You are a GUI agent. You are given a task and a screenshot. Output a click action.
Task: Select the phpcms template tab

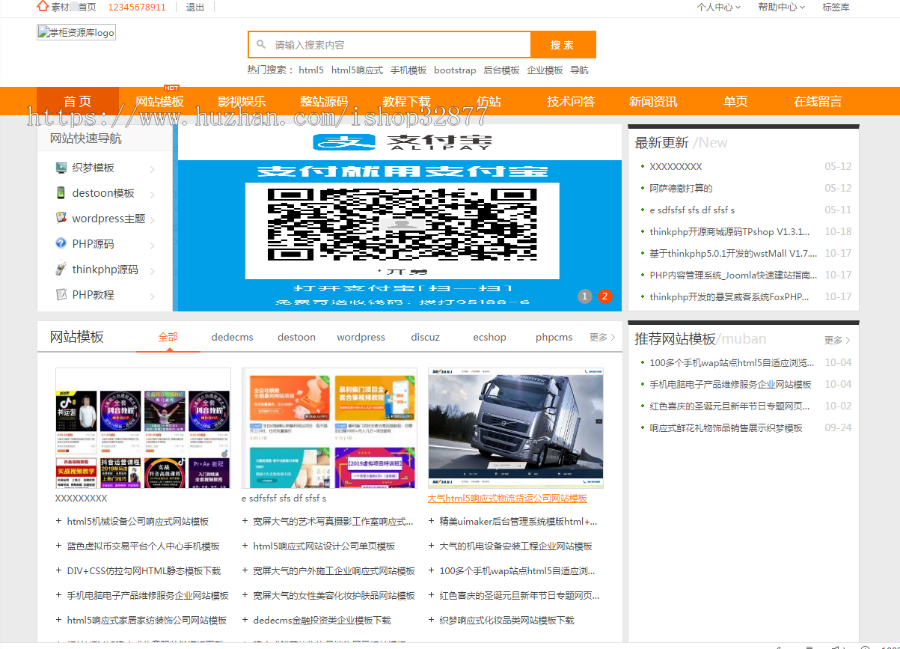[553, 337]
